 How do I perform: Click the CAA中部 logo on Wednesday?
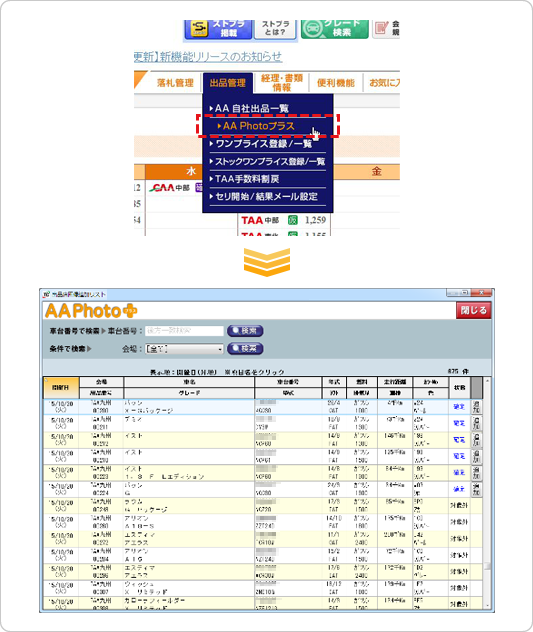[x=169, y=188]
